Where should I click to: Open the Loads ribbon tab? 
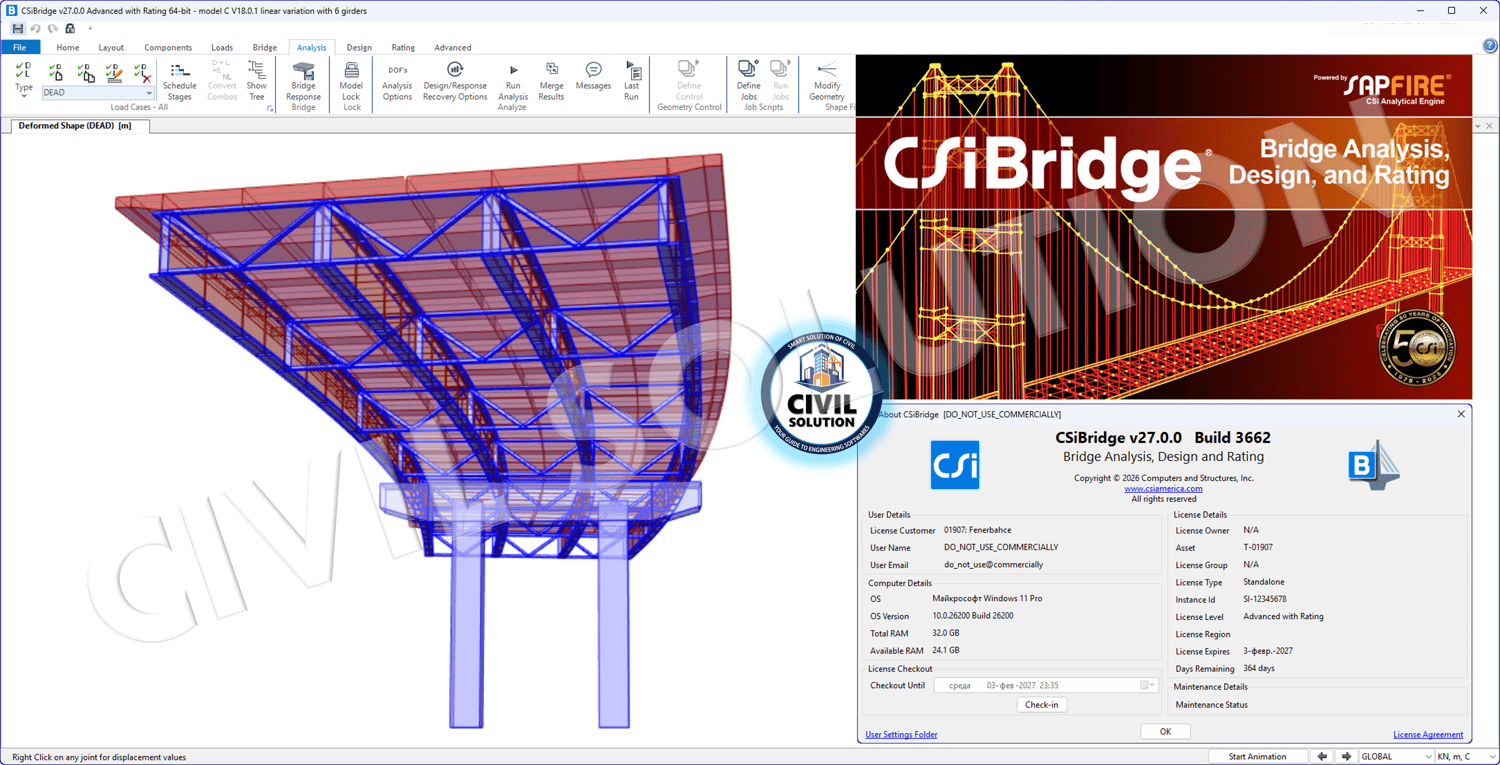click(222, 47)
